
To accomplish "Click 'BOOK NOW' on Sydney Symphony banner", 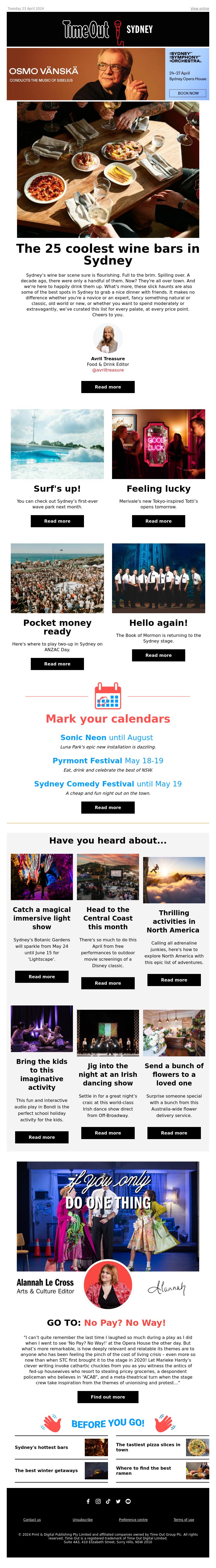I will pos(188,93).
